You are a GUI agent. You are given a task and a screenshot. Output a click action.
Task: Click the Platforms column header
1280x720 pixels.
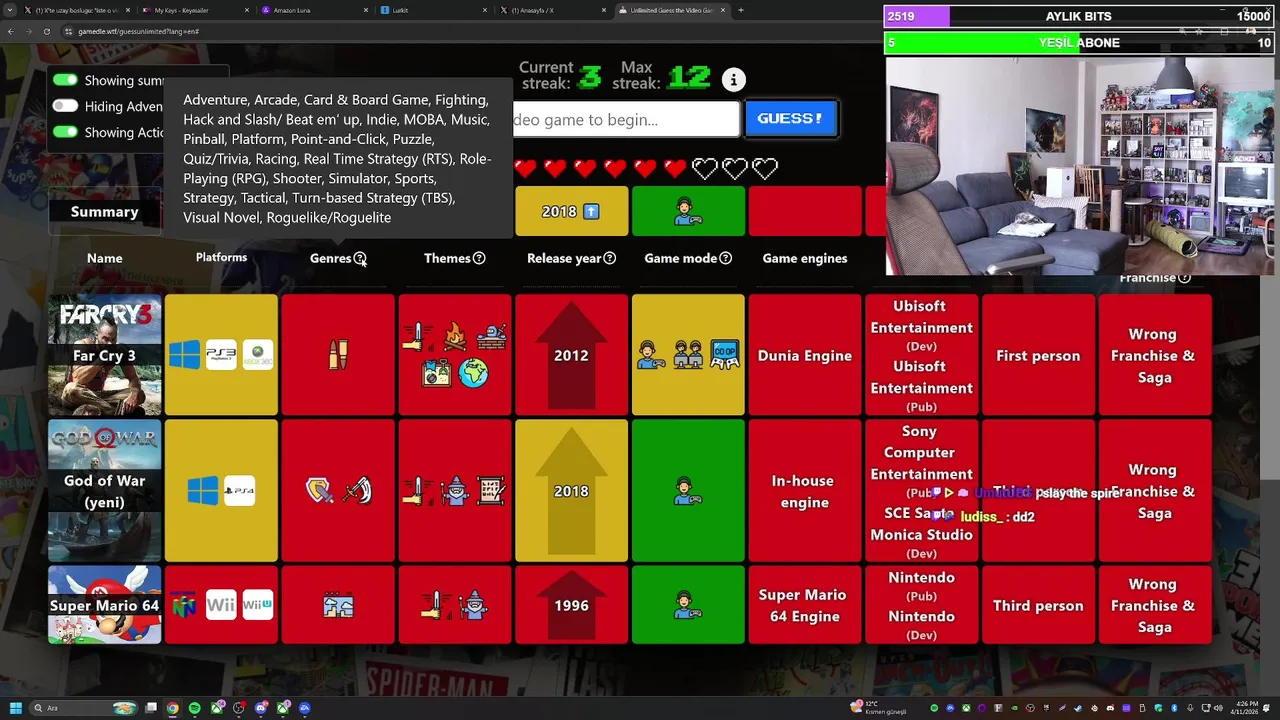click(221, 257)
